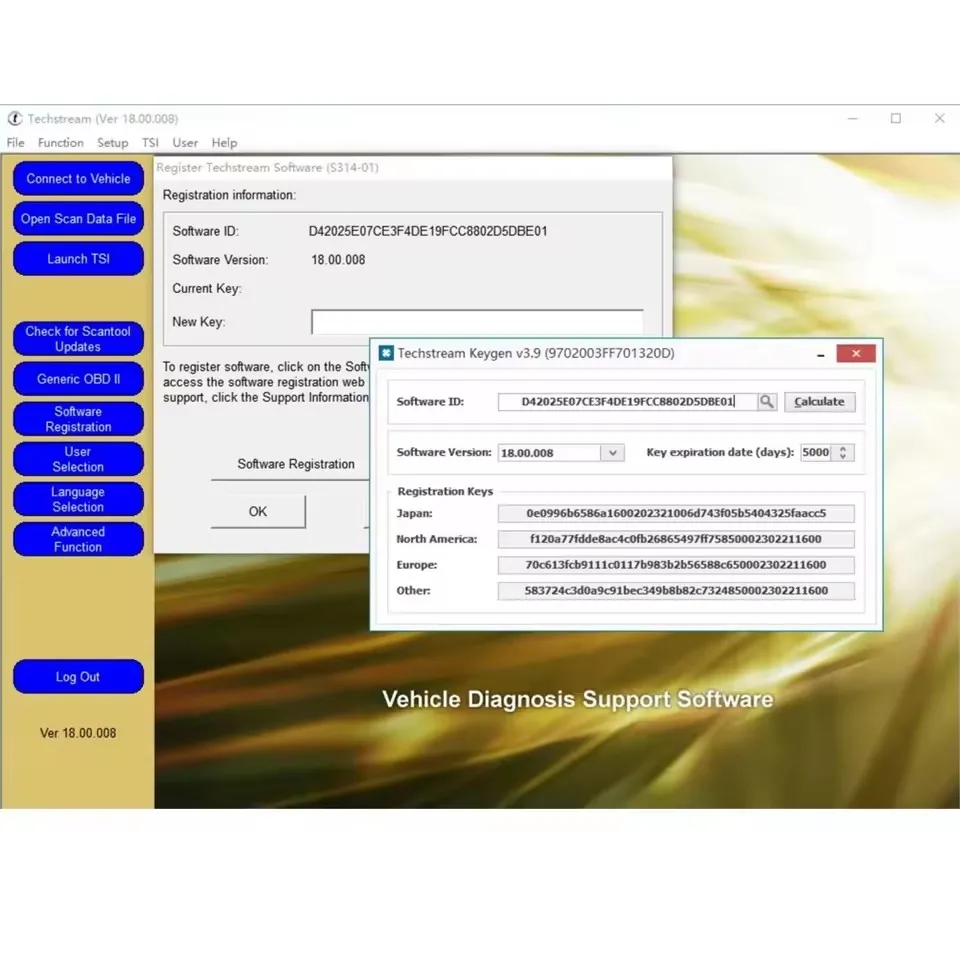Increase key expiration days with up arrow
960x960 pixels.
pyautogui.click(x=844, y=448)
